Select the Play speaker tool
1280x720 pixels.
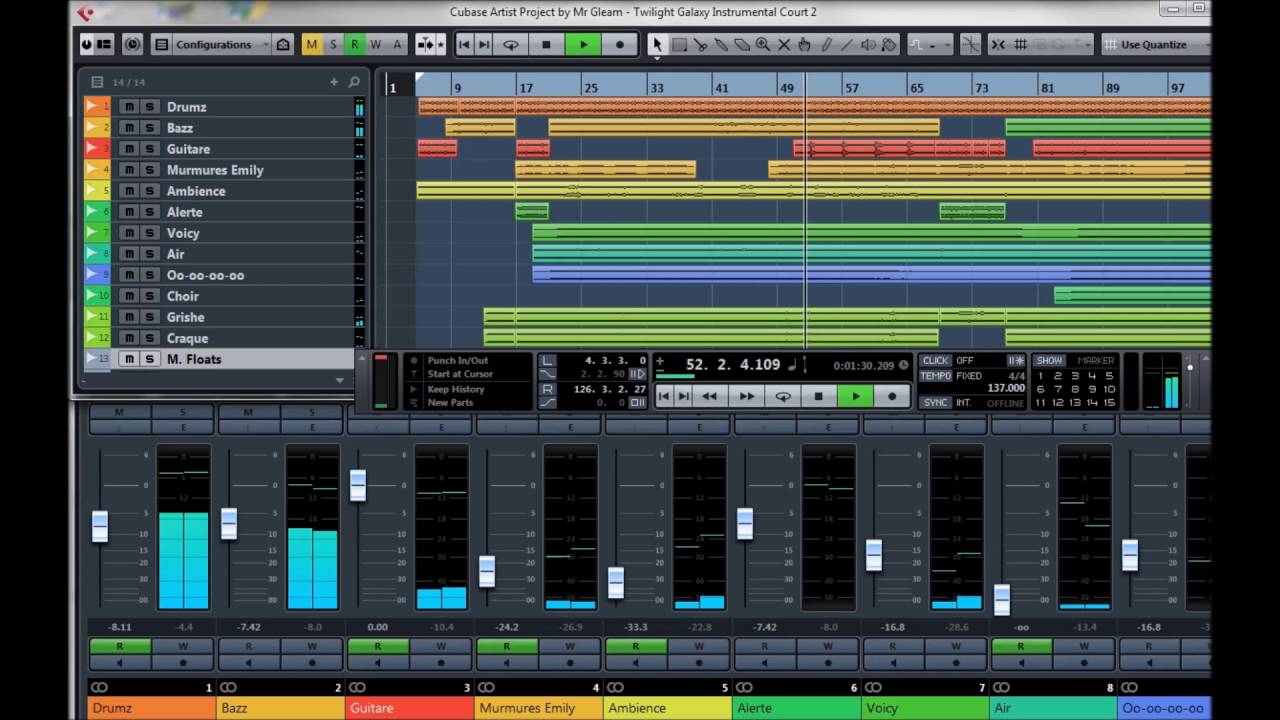coord(868,44)
